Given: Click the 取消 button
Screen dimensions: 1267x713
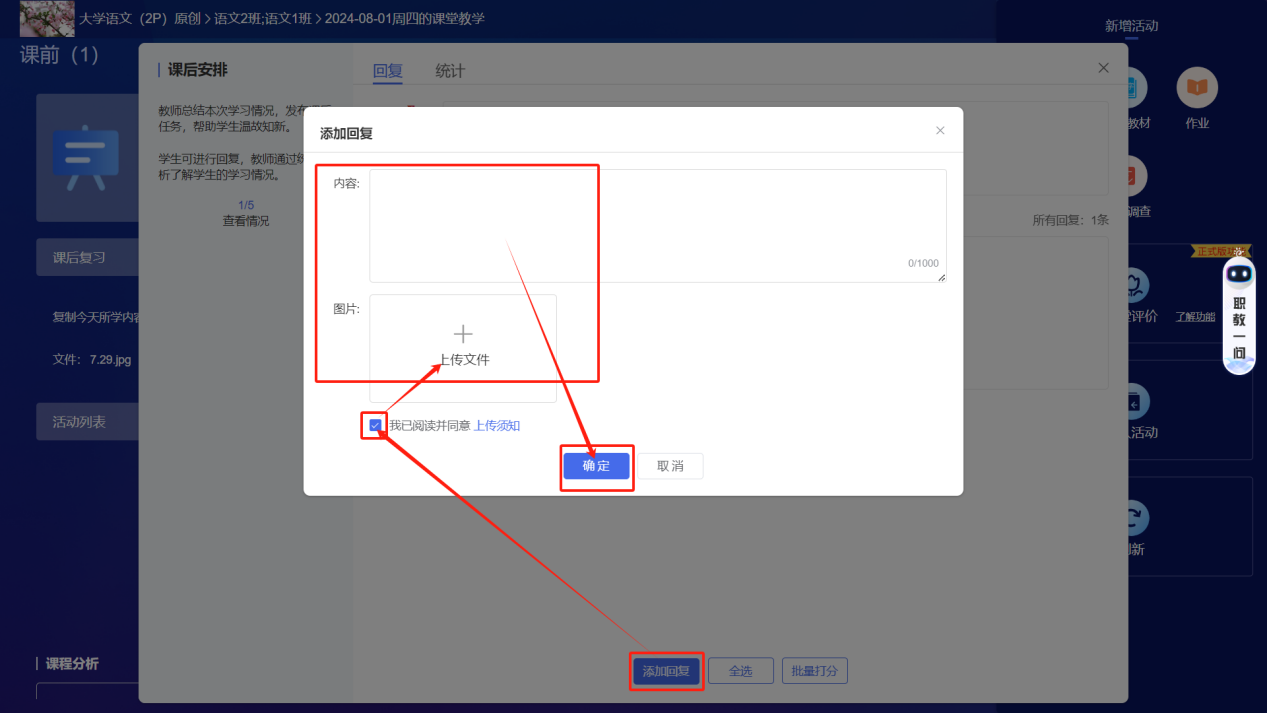Looking at the screenshot, I should click(x=670, y=466).
